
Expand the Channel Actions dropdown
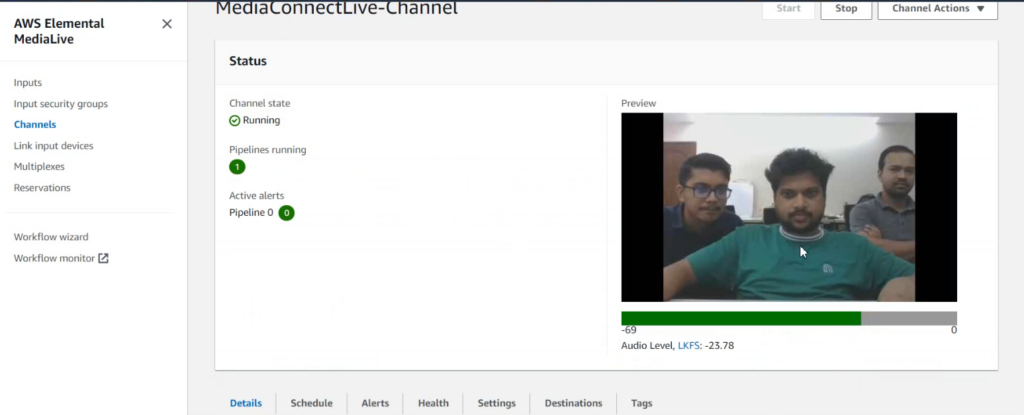(x=937, y=8)
